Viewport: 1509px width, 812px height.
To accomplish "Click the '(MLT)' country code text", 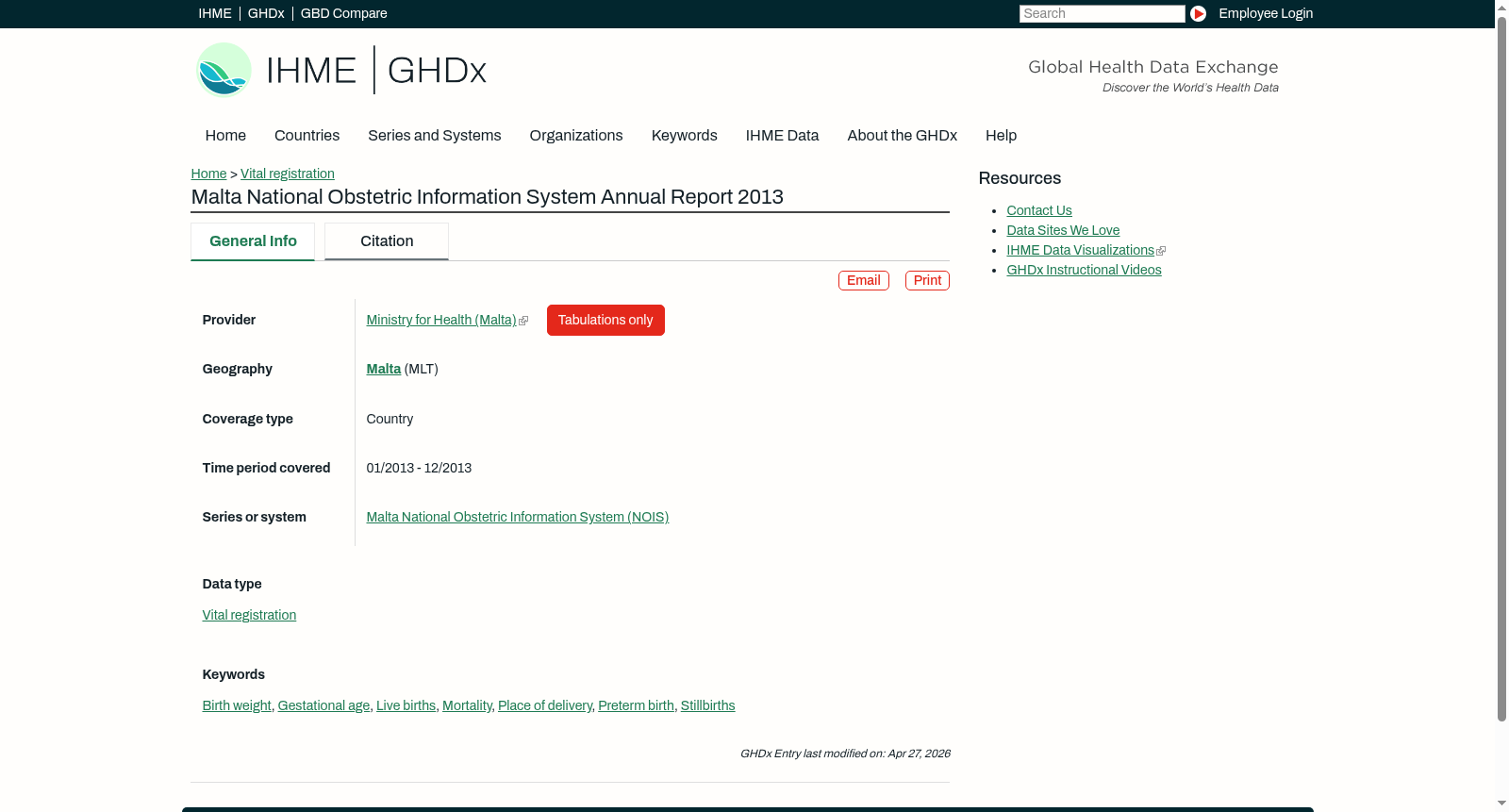I will (421, 369).
